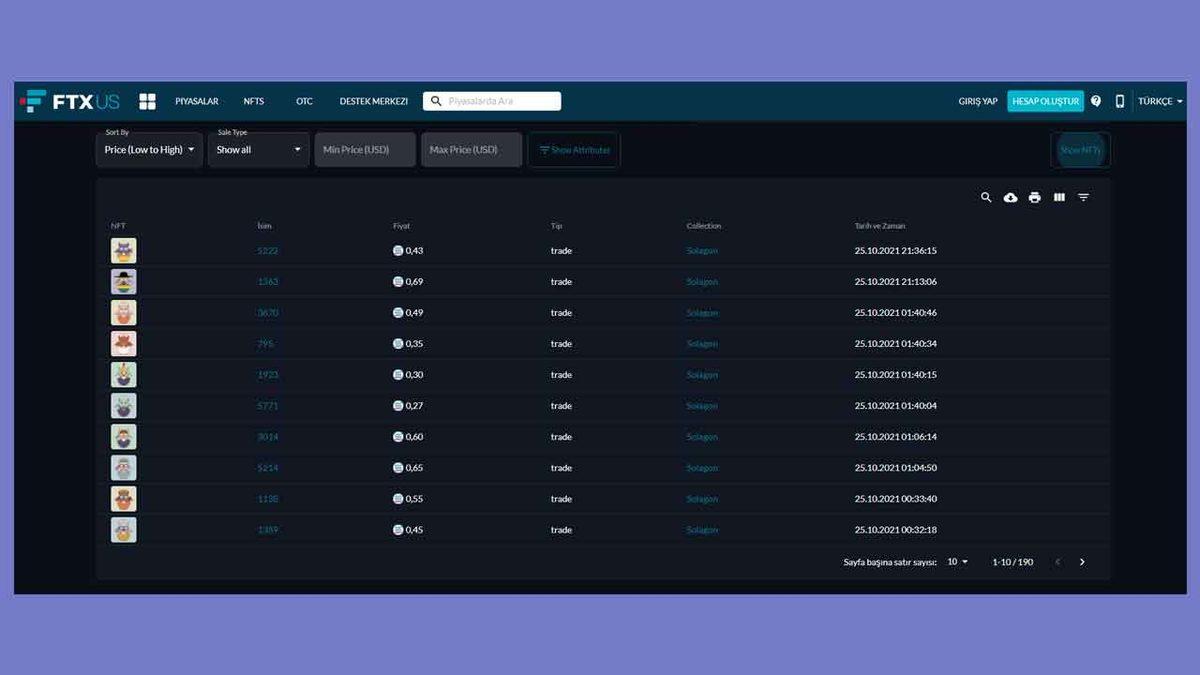
Task: Click the Show Attributes button
Action: click(574, 150)
